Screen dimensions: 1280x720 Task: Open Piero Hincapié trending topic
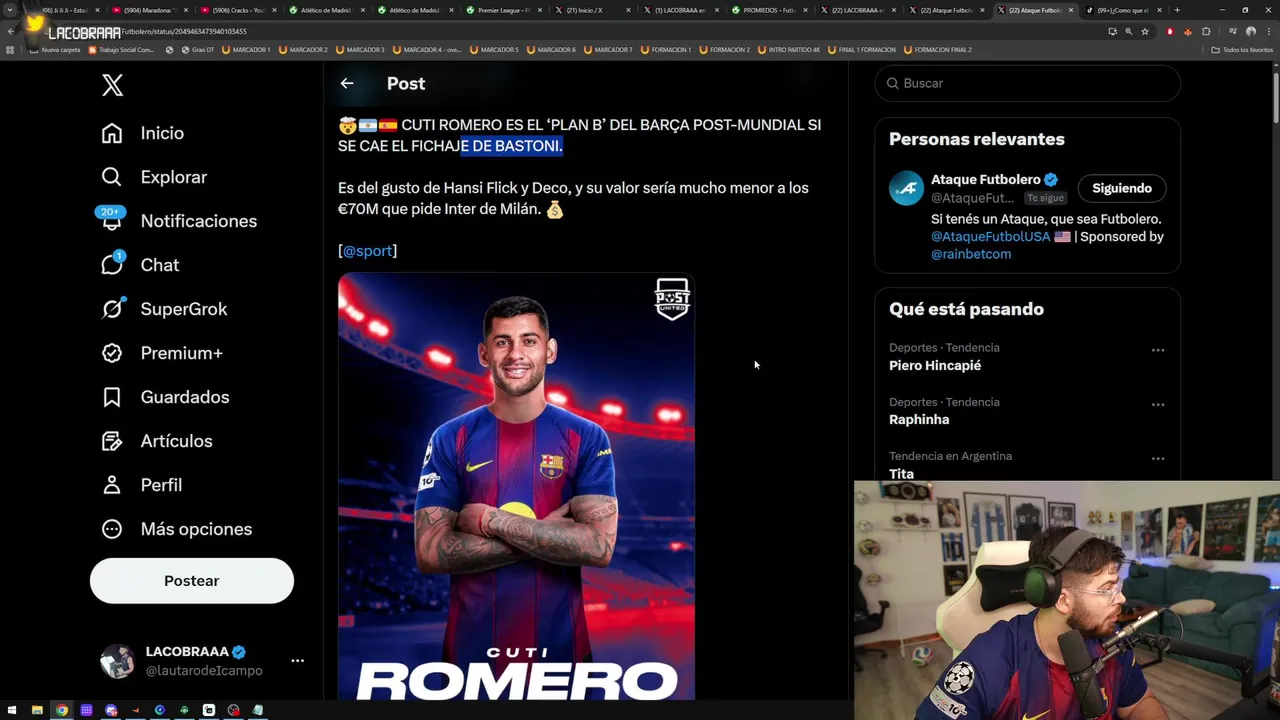point(935,366)
